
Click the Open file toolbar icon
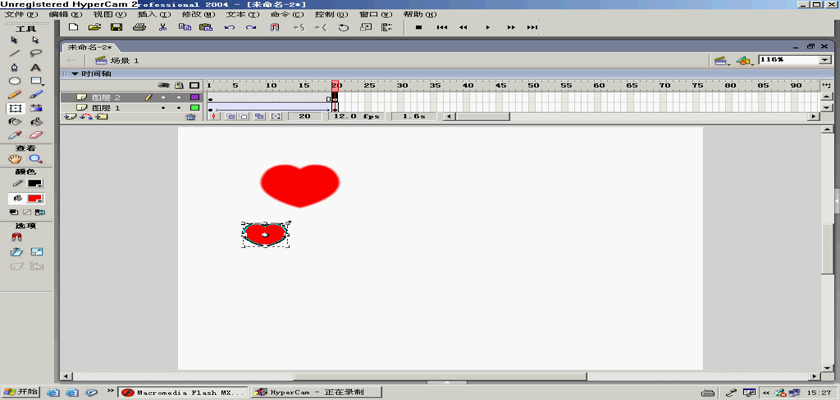[94, 27]
